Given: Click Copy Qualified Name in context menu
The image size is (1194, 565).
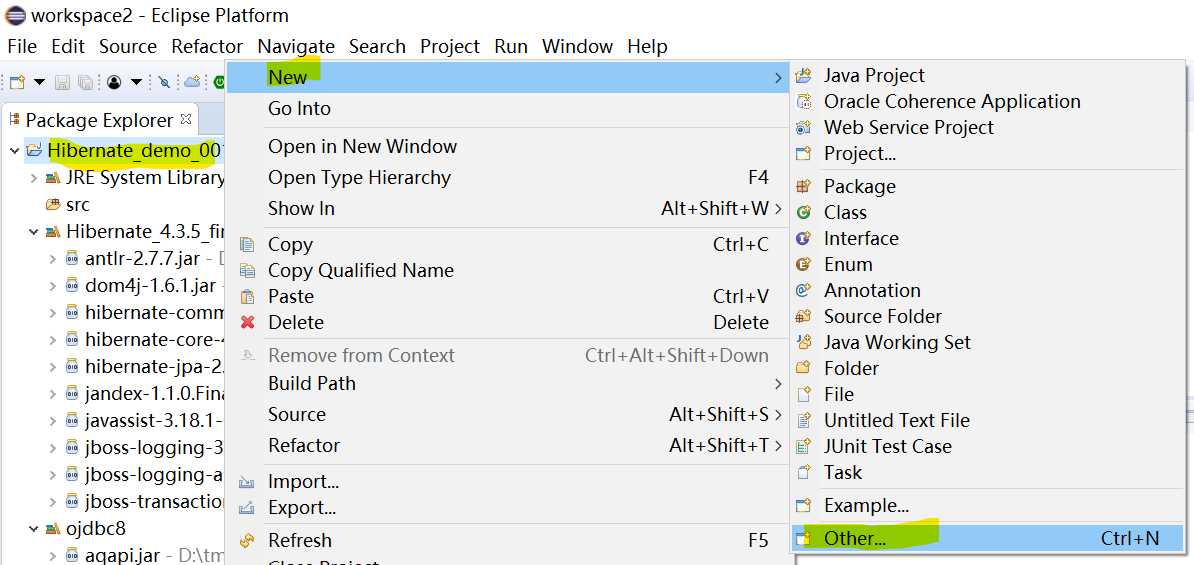Looking at the screenshot, I should pos(507,270).
